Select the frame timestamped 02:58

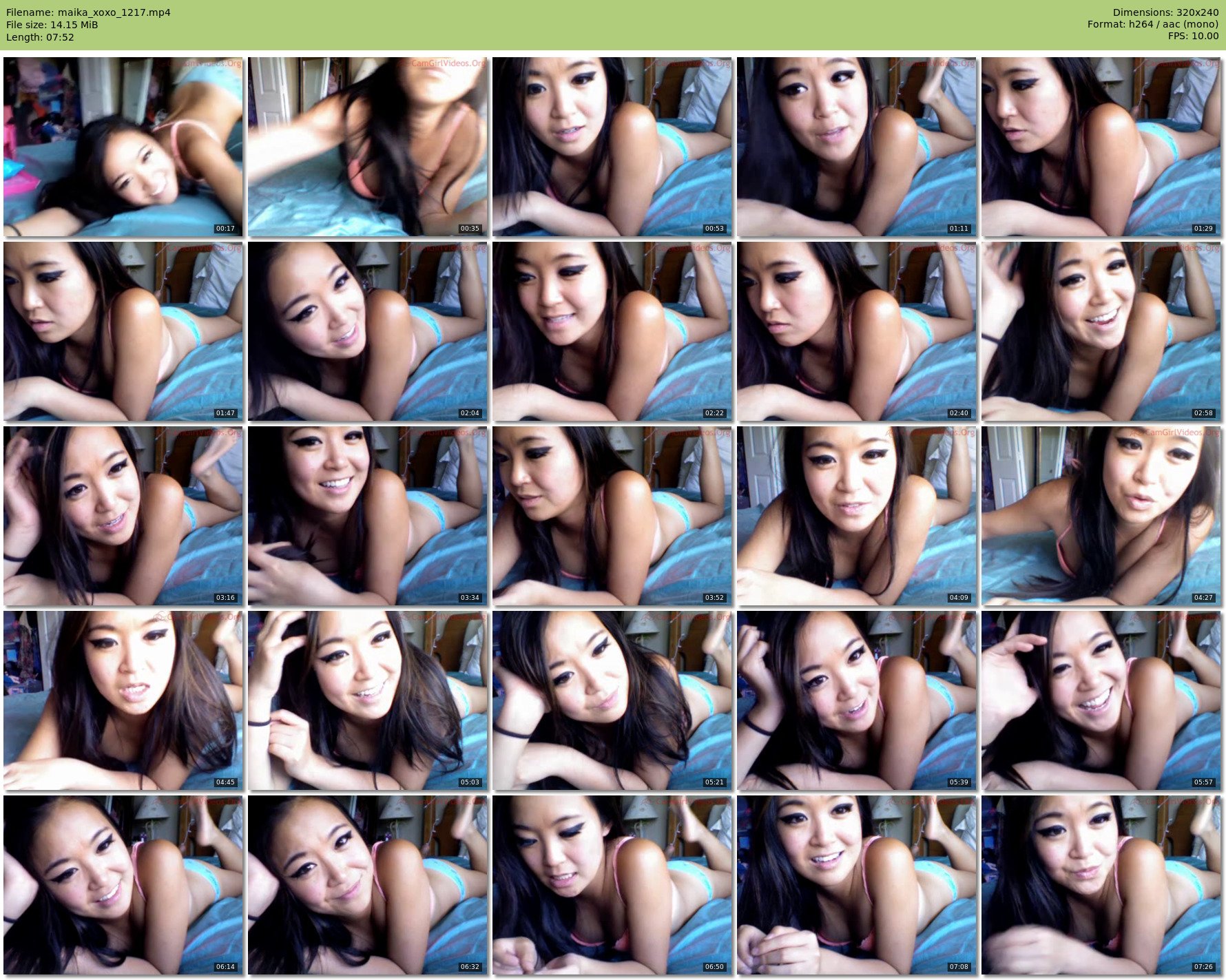[1101, 331]
